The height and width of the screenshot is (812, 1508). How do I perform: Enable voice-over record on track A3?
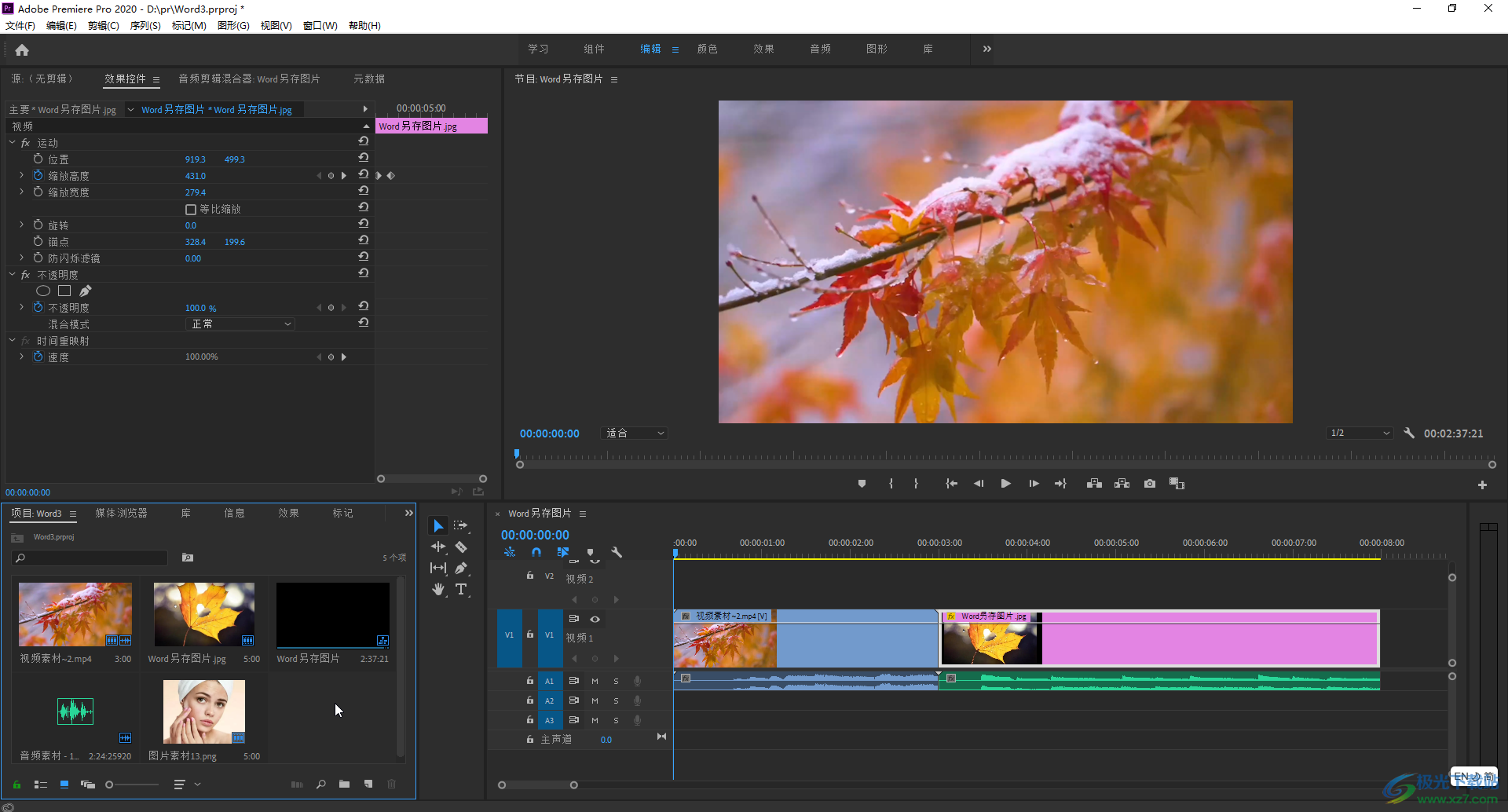coord(638,720)
